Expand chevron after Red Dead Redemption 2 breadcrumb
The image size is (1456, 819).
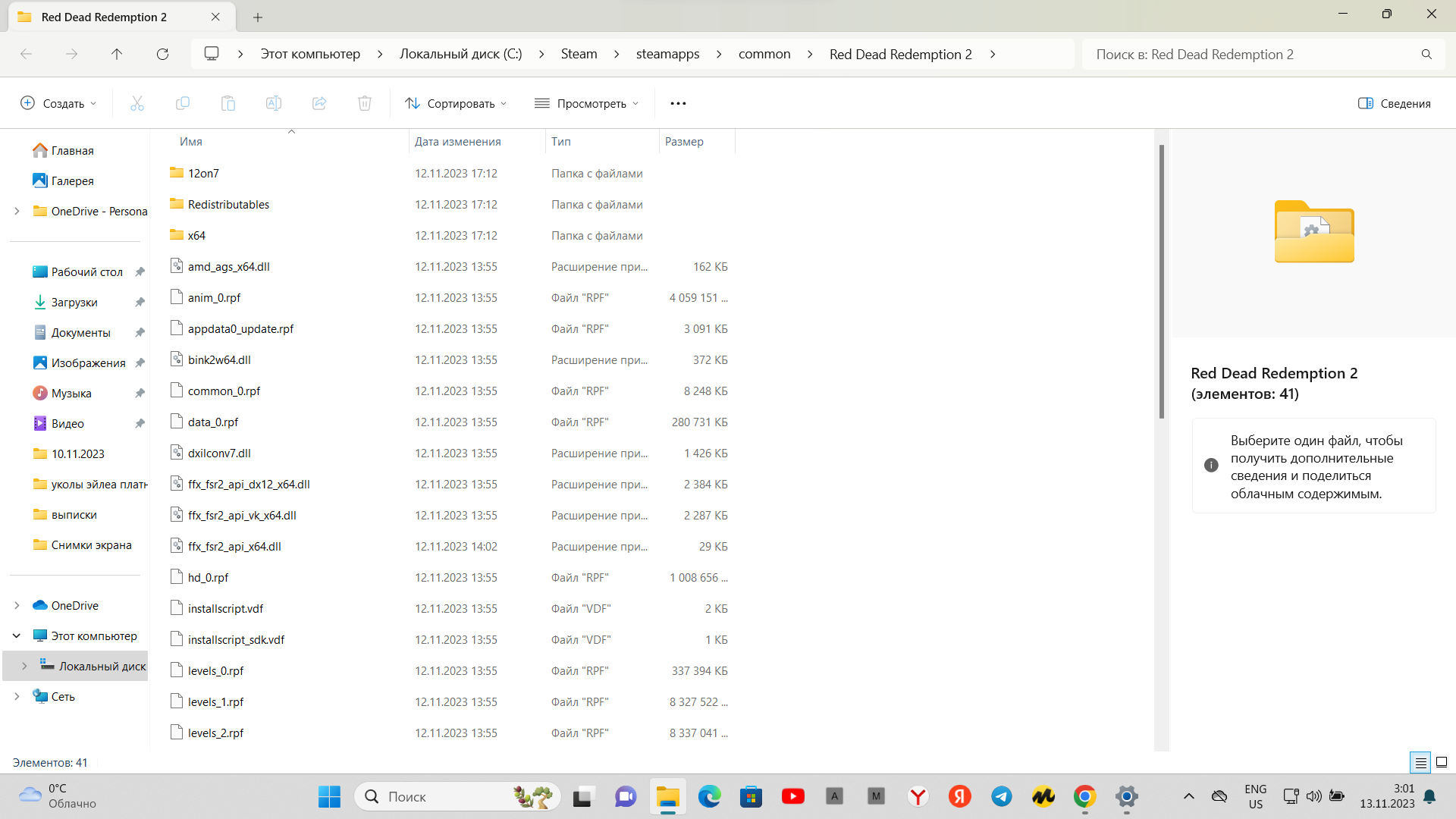tap(993, 54)
